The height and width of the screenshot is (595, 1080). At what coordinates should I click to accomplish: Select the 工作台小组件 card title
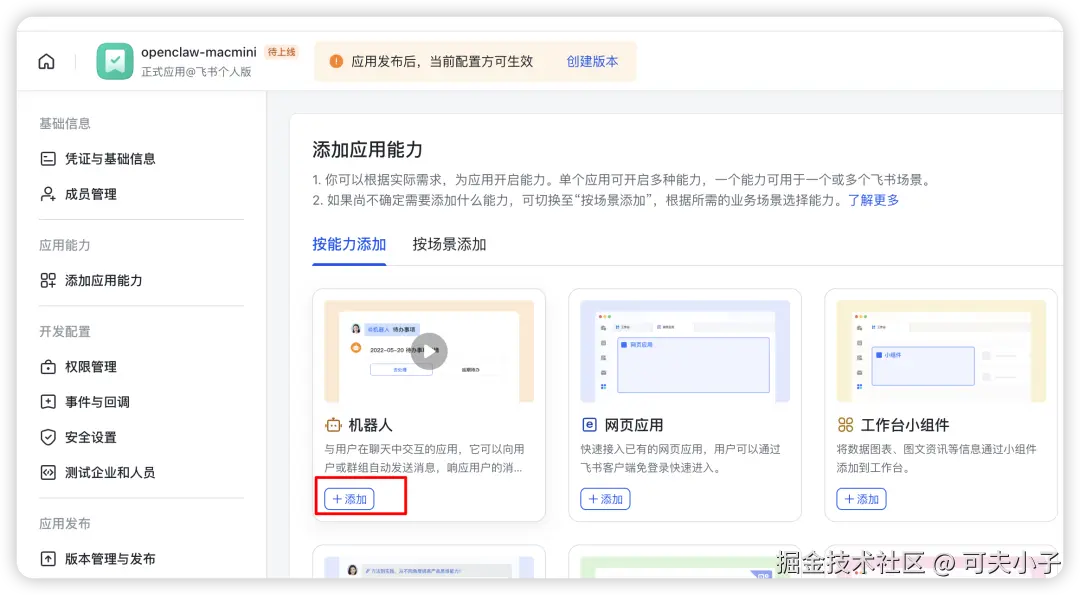(905, 425)
